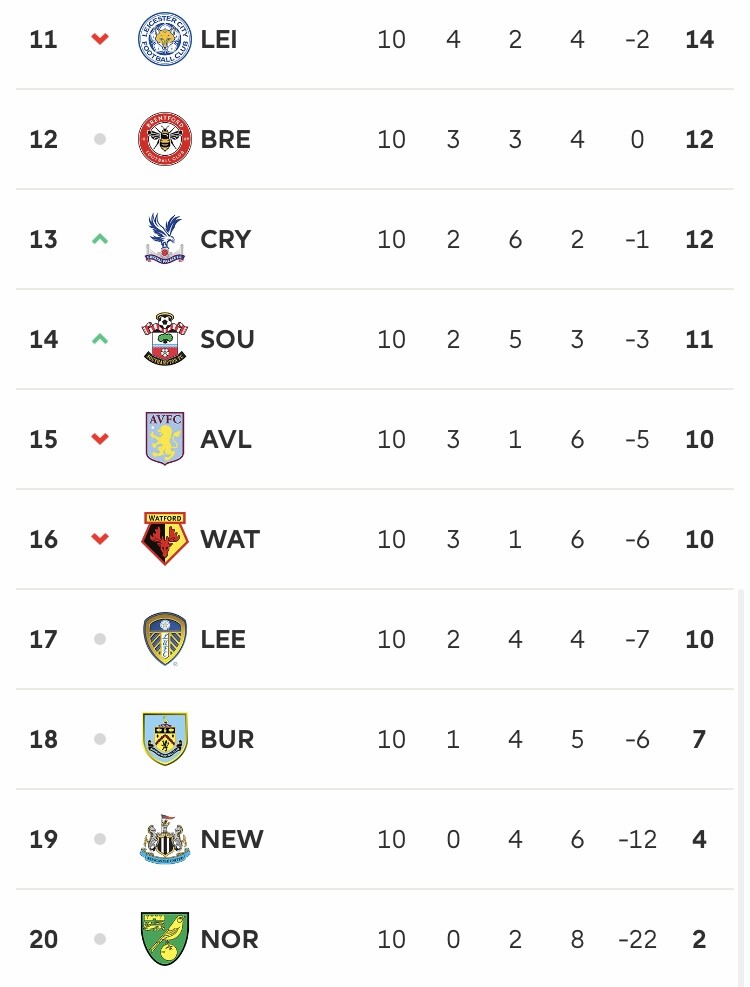
Task: Click the Aston Villa AVFC crest
Action: pyautogui.click(x=164, y=439)
